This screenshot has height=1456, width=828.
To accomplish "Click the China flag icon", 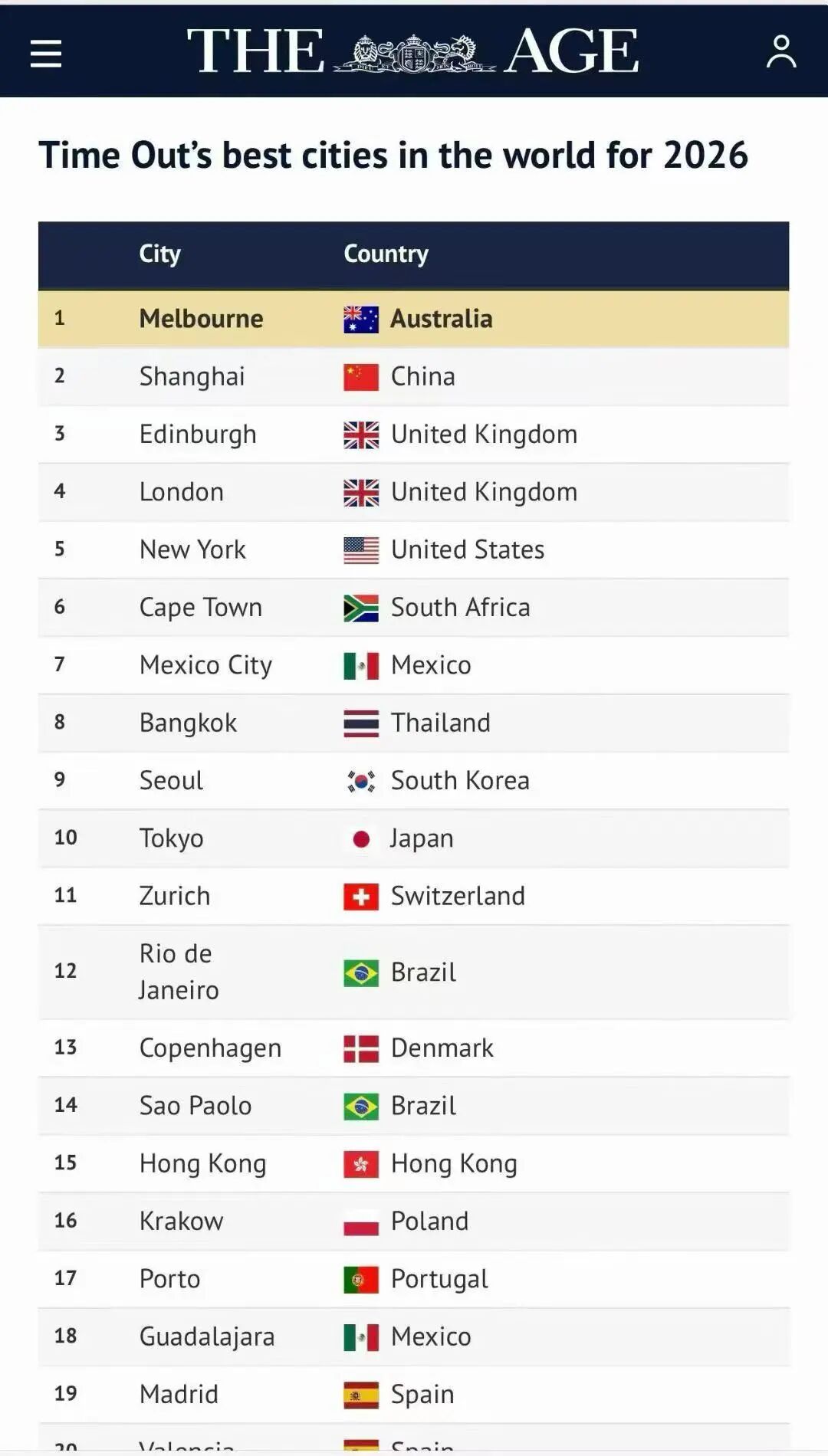I will point(360,377).
